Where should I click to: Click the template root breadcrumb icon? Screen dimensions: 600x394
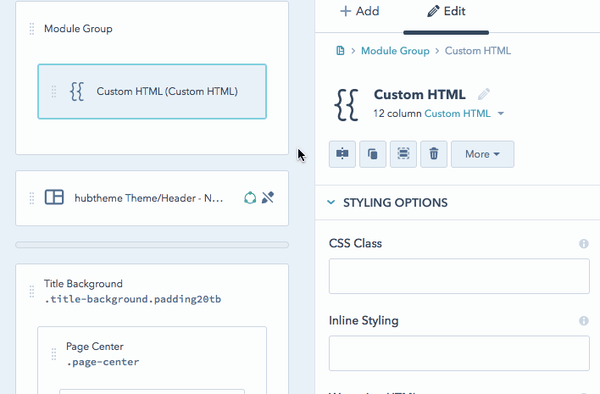pos(340,50)
